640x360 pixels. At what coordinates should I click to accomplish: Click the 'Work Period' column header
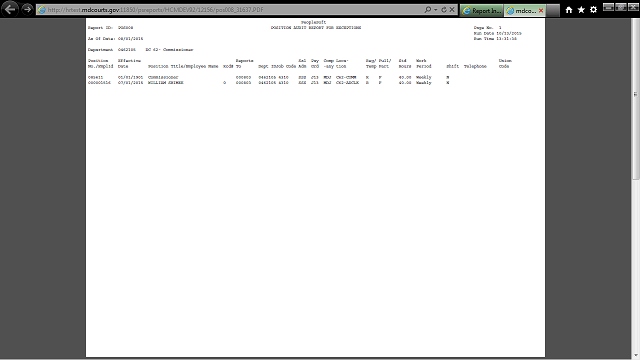(423, 63)
